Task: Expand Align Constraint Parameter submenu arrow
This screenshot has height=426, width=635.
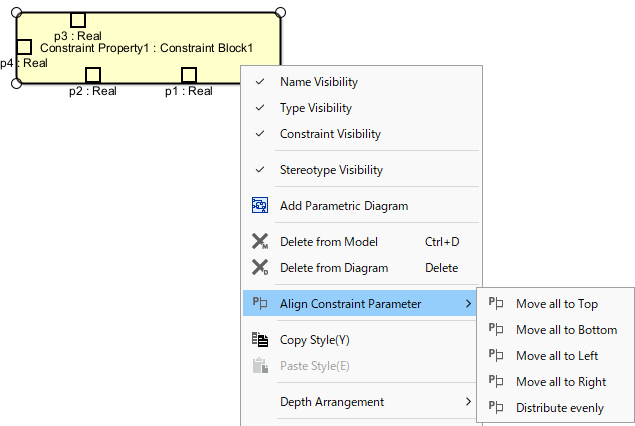Action: 468,303
